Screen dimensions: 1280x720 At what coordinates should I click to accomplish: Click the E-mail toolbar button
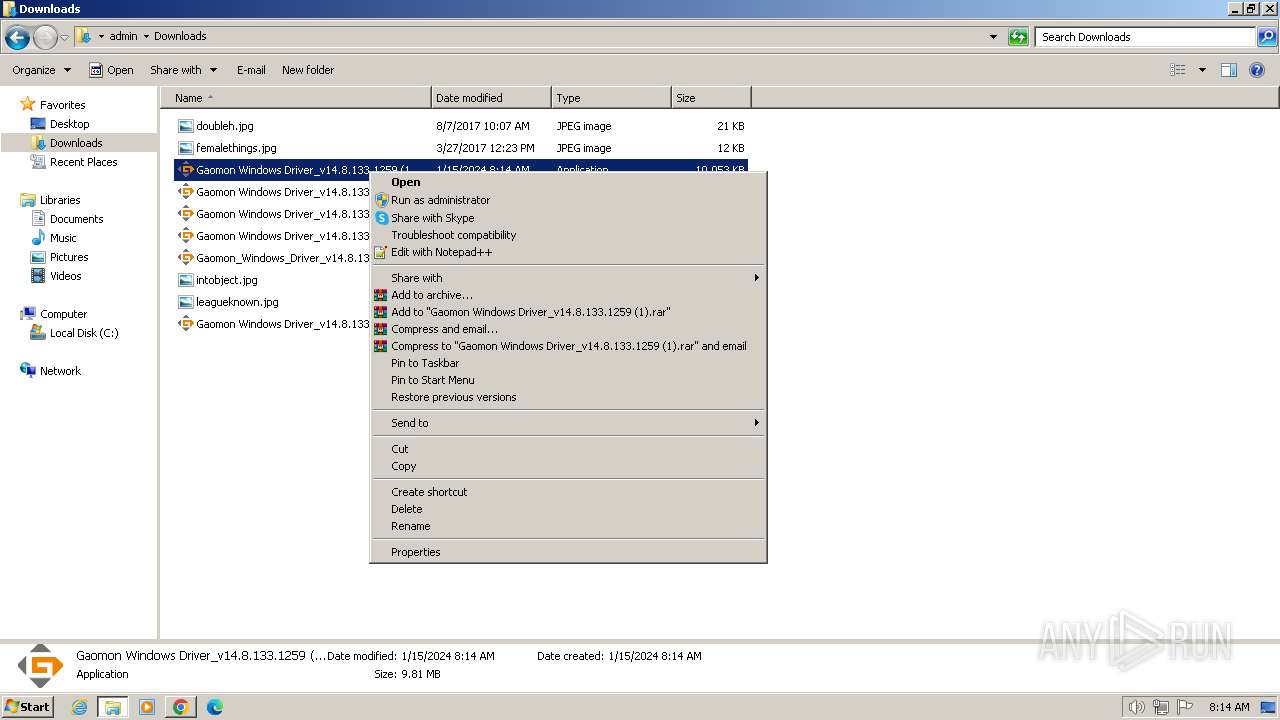point(251,70)
